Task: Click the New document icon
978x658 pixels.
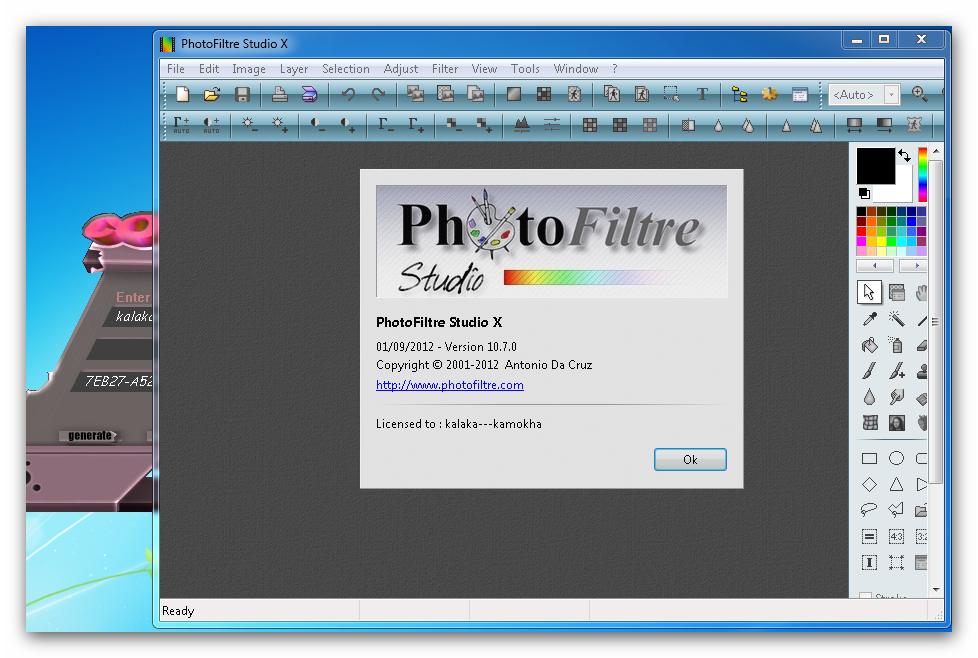Action: (182, 94)
